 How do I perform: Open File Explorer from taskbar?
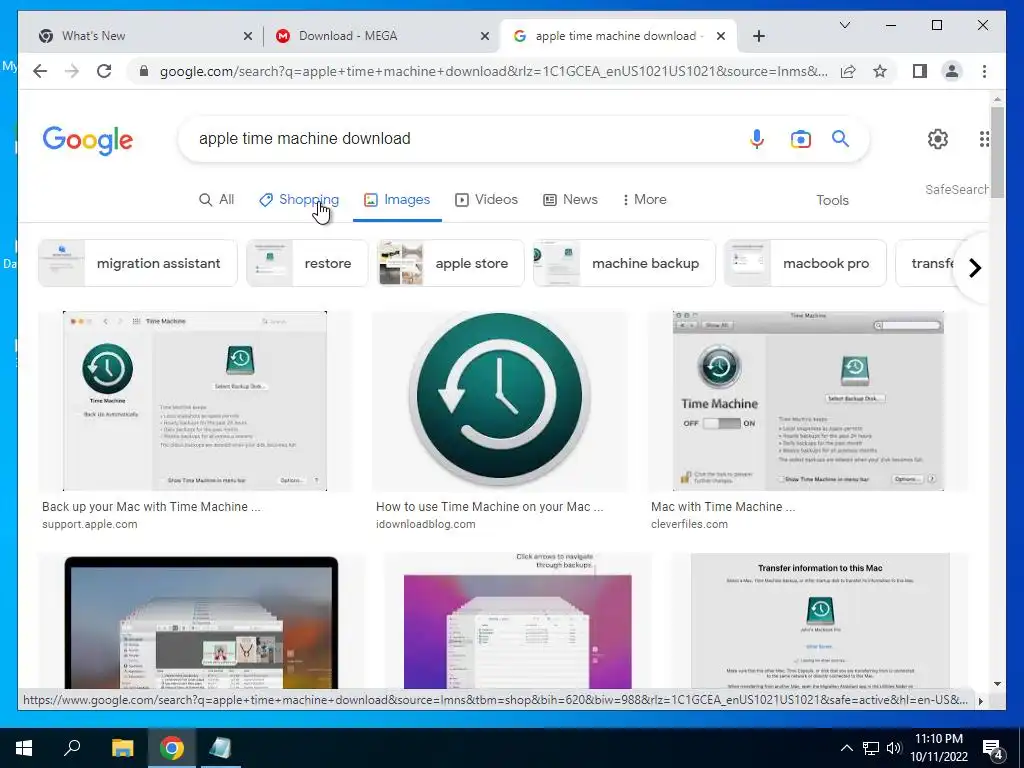click(122, 748)
